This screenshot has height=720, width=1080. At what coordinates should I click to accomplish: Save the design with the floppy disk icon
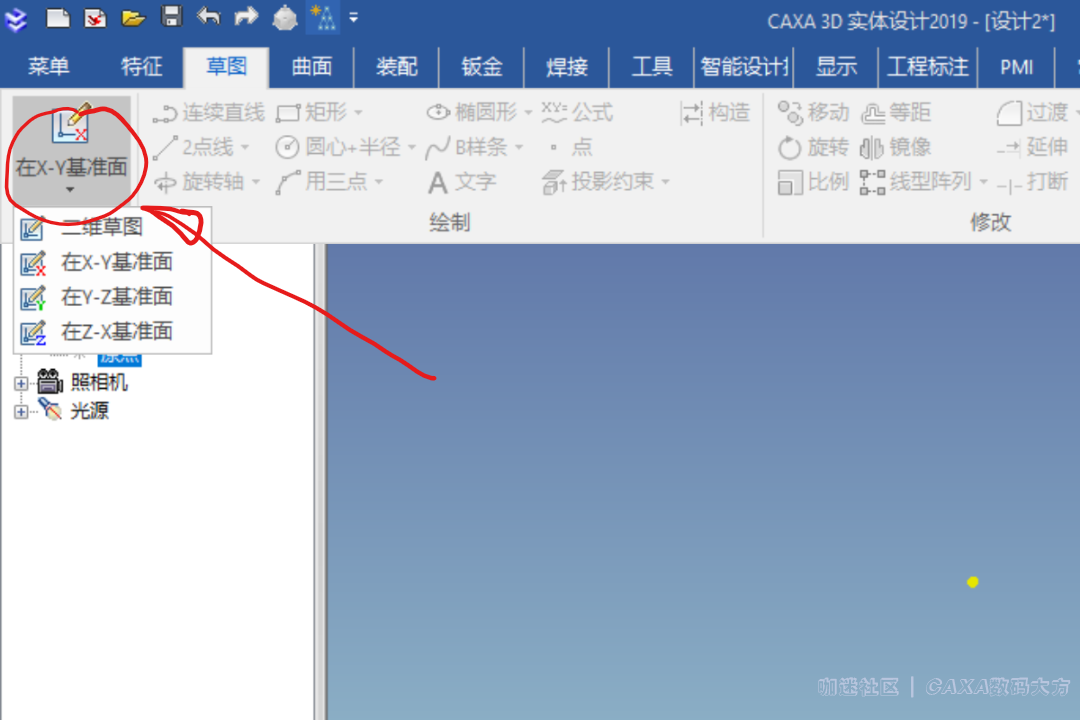pyautogui.click(x=172, y=17)
